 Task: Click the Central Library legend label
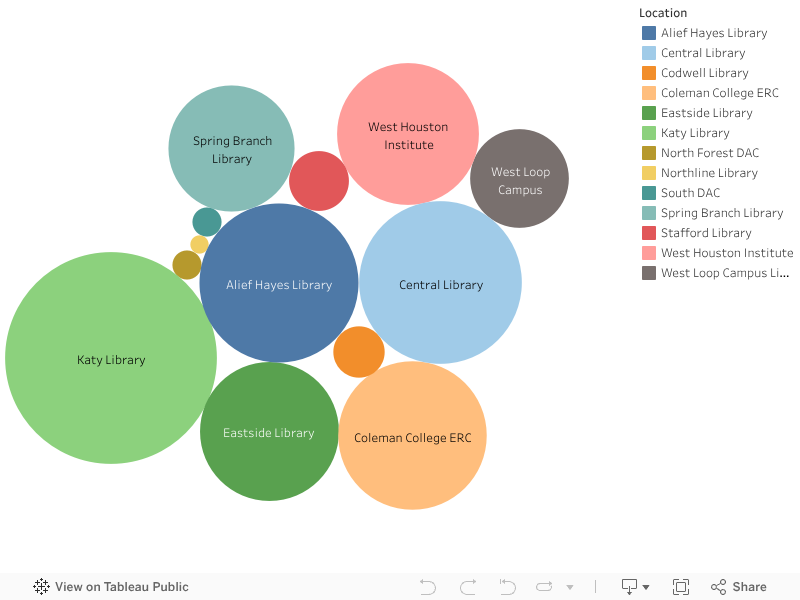(703, 53)
